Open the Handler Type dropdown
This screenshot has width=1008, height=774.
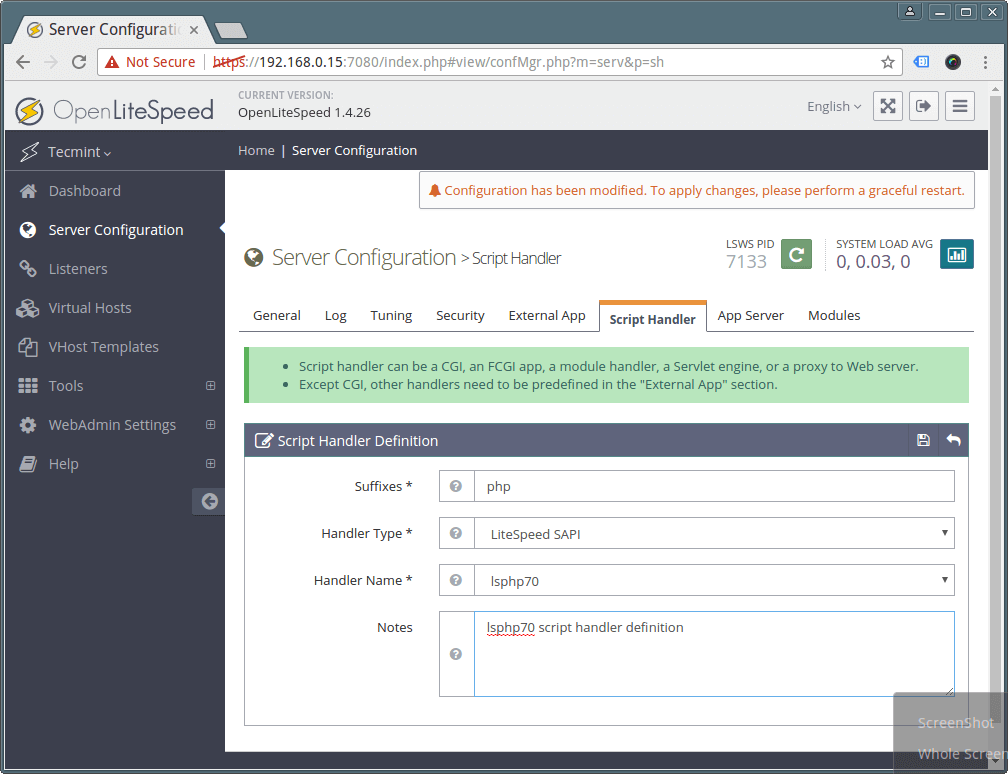[714, 534]
